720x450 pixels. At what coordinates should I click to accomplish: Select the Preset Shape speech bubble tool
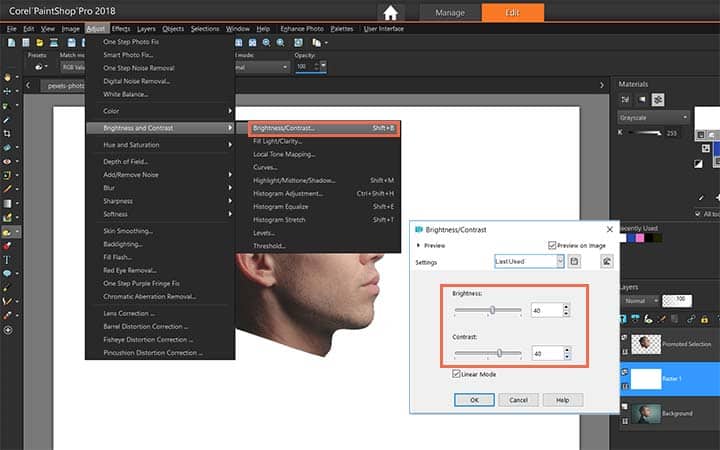click(7, 273)
